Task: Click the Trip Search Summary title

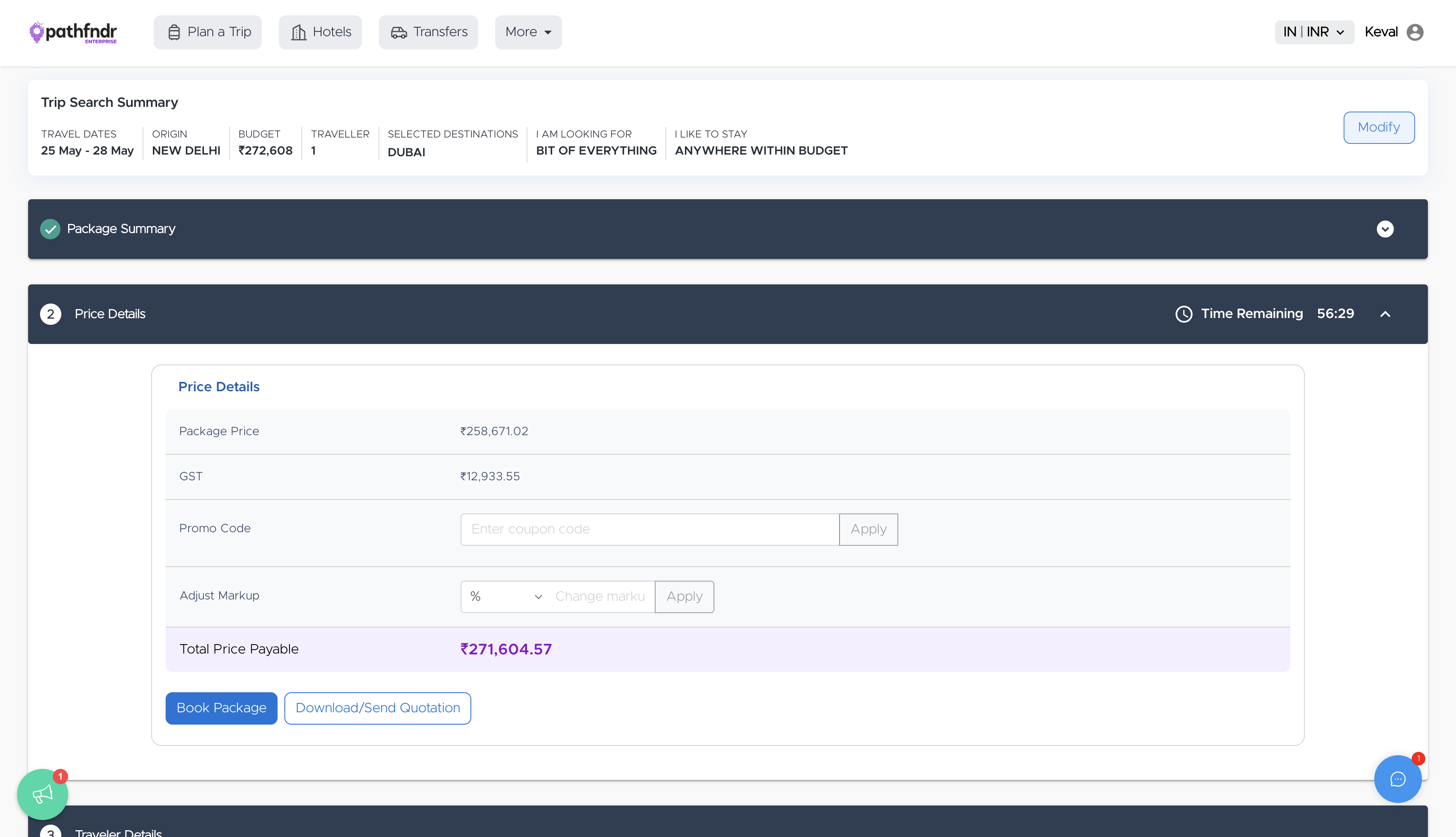Action: [x=110, y=102]
